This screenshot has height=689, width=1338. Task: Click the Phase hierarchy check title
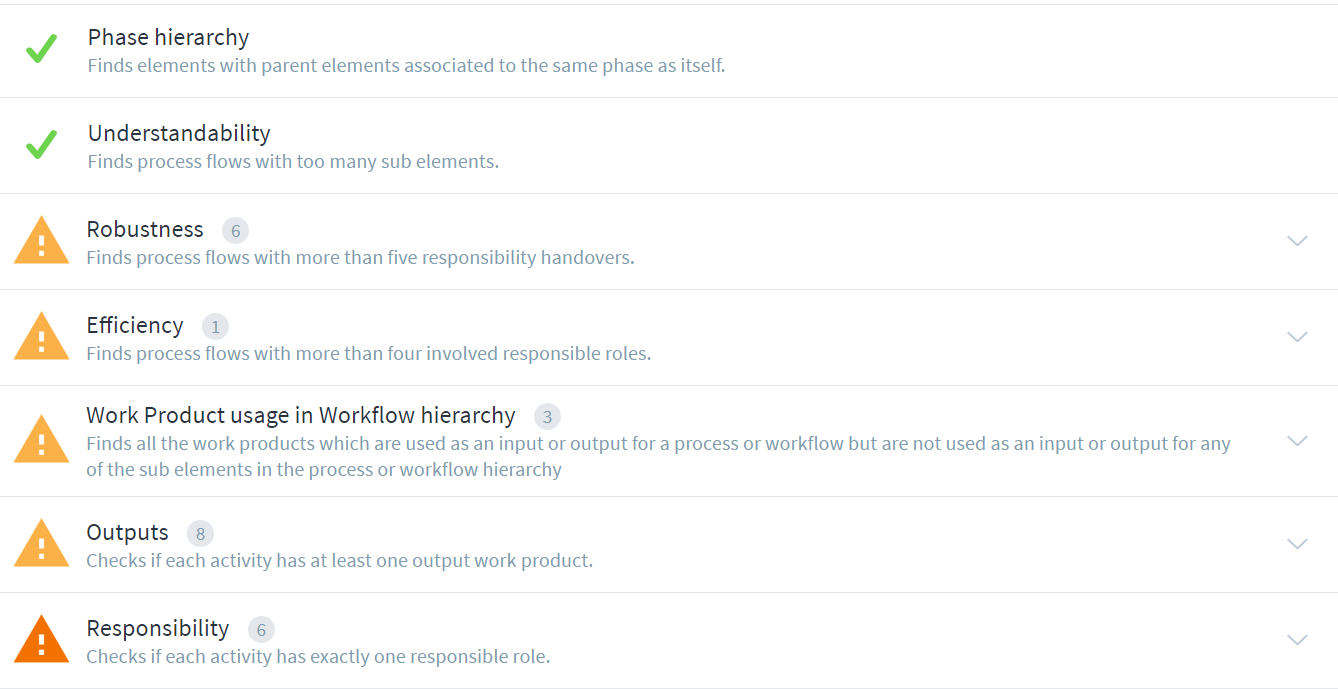168,37
